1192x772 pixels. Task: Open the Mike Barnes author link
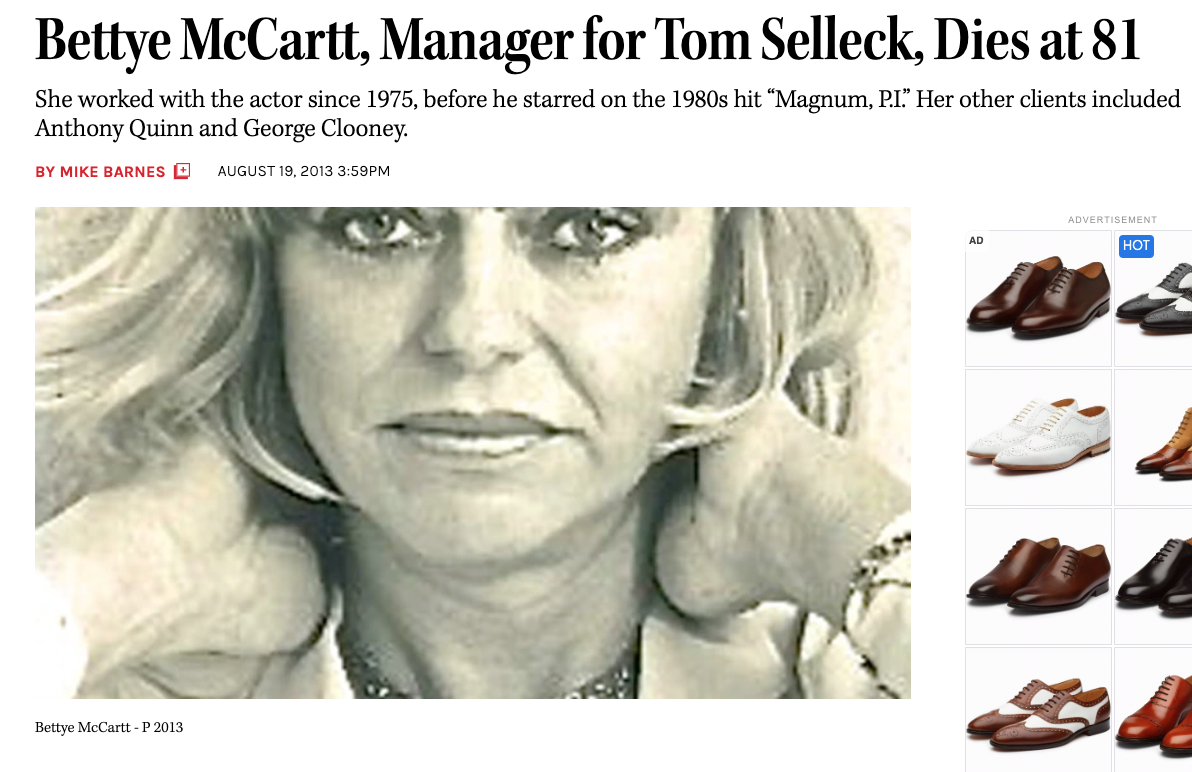point(100,172)
